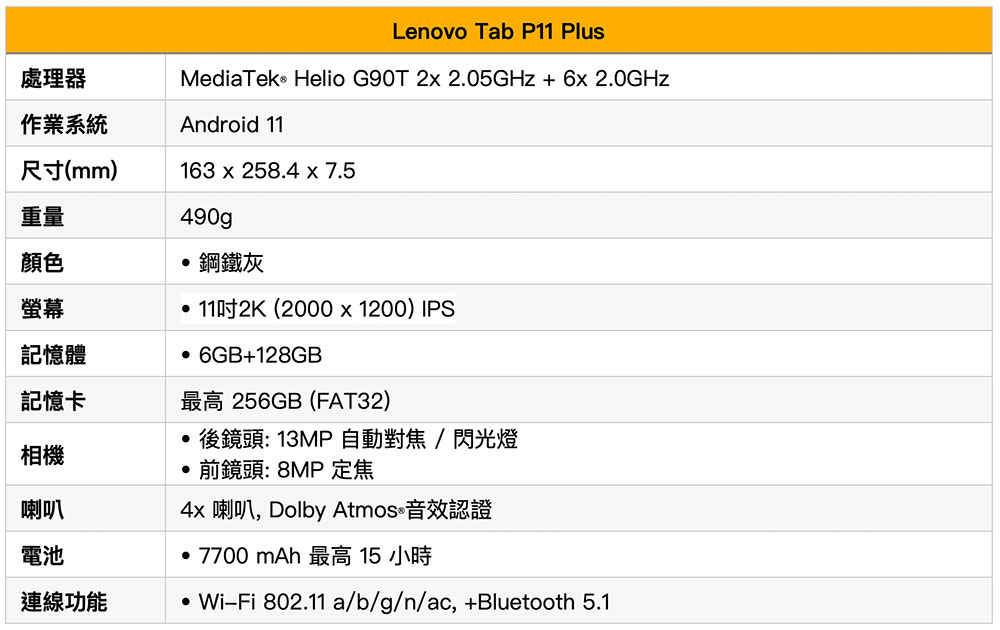1000x630 pixels.
Task: Click the 11吋2K (2000 x 1200) IPS text
Action: pyautogui.click(x=326, y=309)
